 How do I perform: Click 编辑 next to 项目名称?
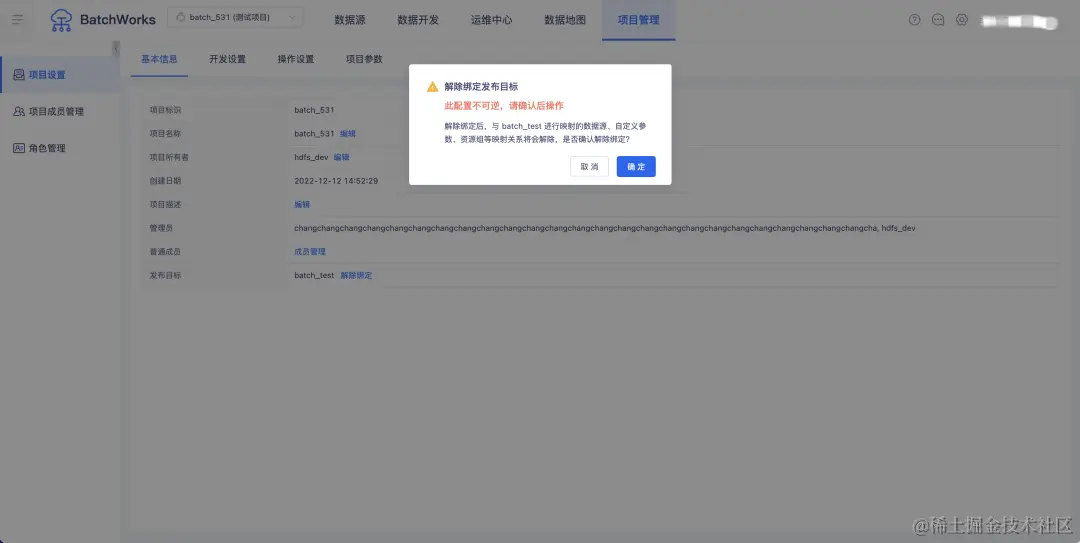pos(348,134)
